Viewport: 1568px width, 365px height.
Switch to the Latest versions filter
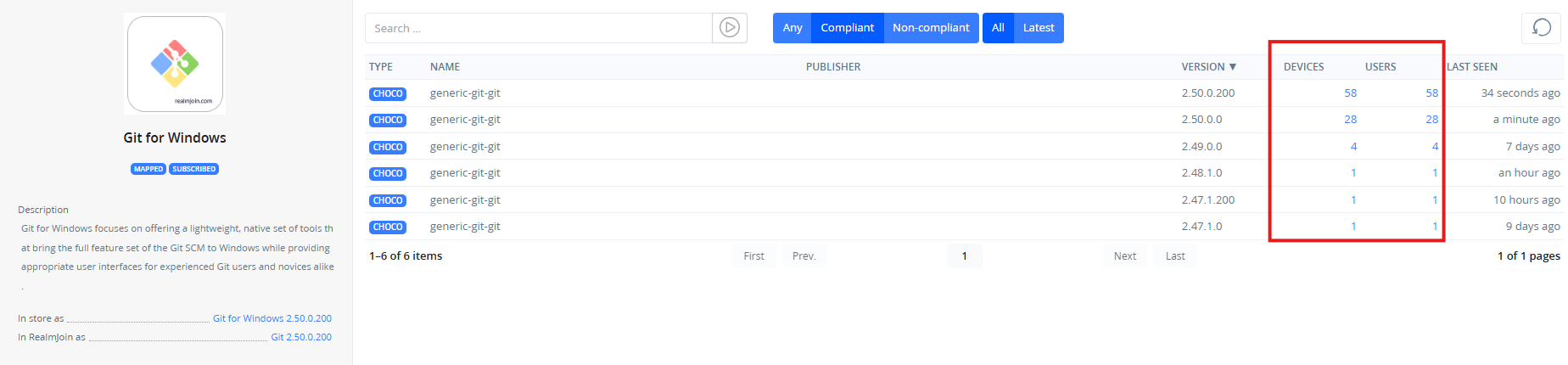[1038, 28]
